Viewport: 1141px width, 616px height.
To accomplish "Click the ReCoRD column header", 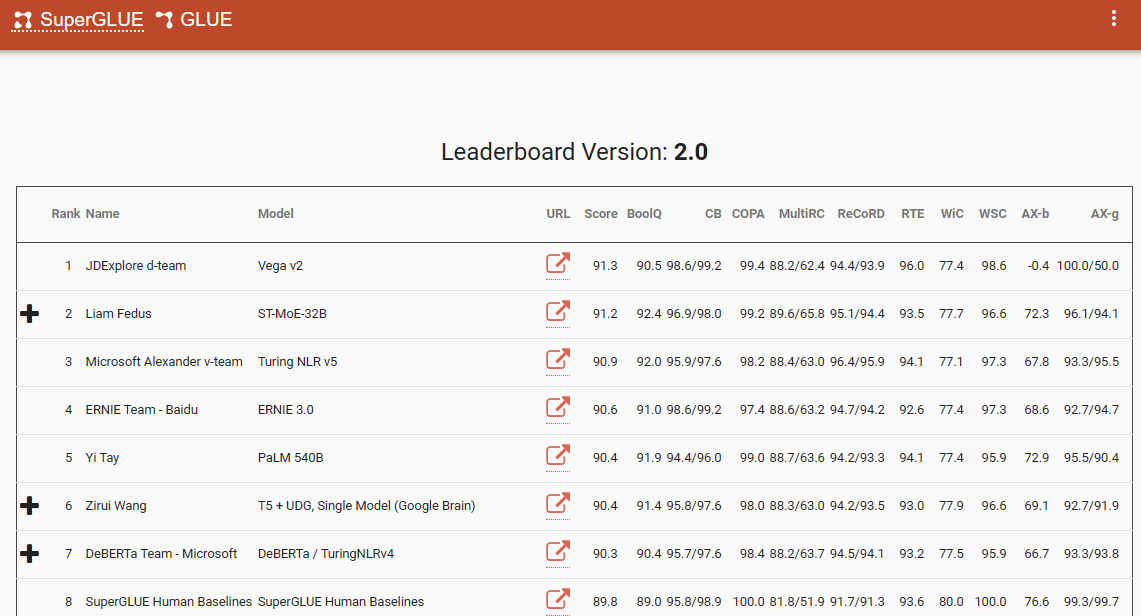I will click(x=861, y=214).
